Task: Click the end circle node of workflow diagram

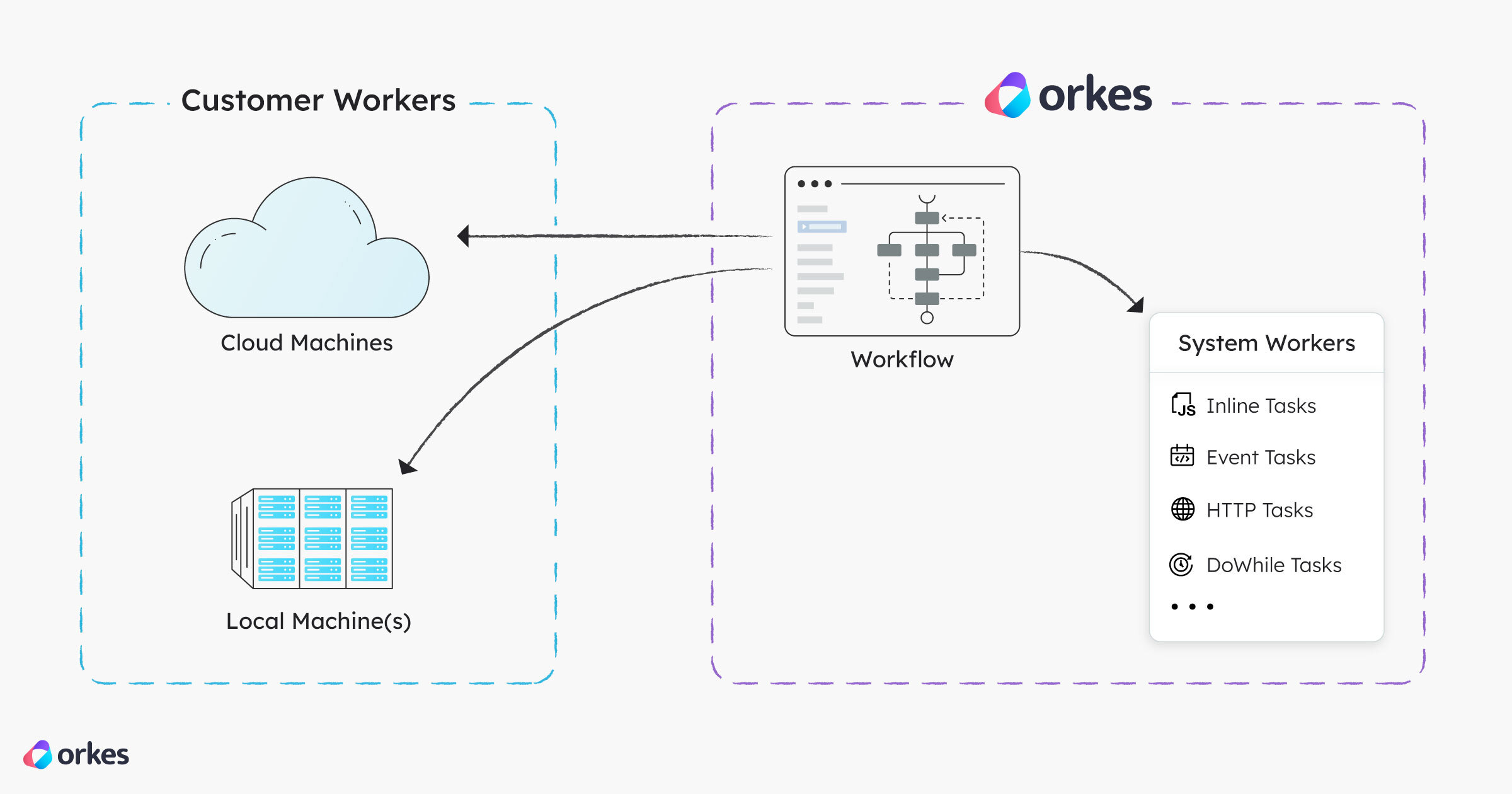Action: click(927, 318)
